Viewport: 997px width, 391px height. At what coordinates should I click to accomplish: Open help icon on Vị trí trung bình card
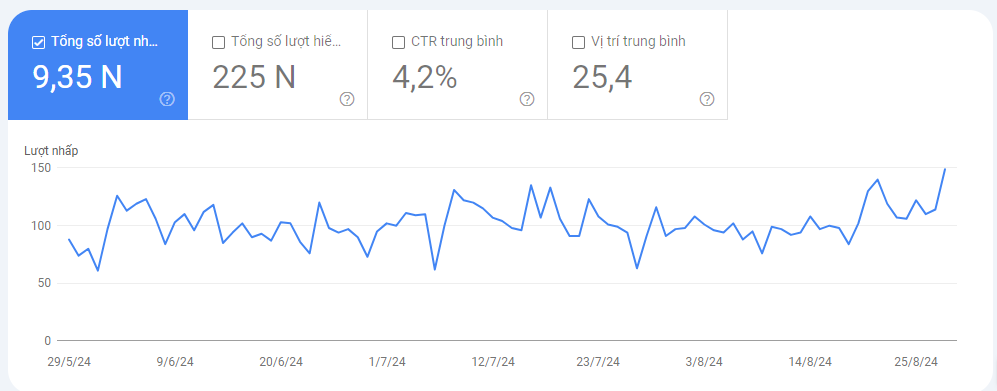[x=706, y=99]
